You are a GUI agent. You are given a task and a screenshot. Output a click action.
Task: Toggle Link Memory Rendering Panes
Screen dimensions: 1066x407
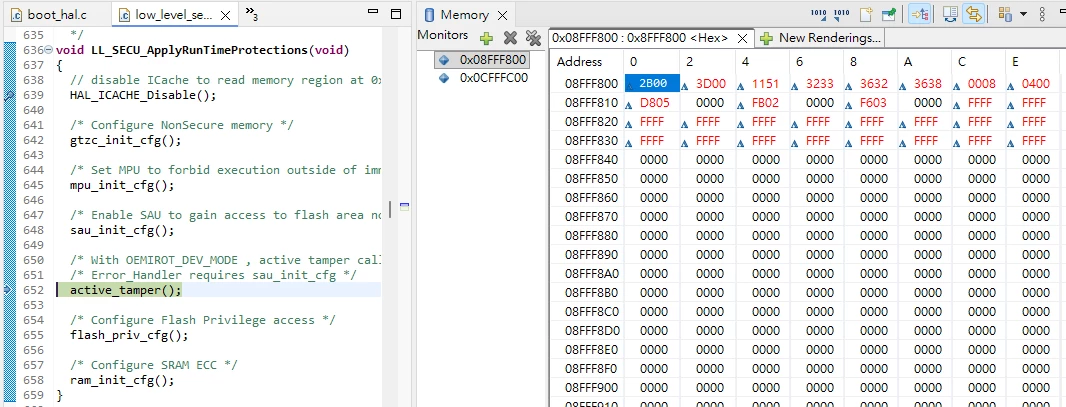point(973,14)
